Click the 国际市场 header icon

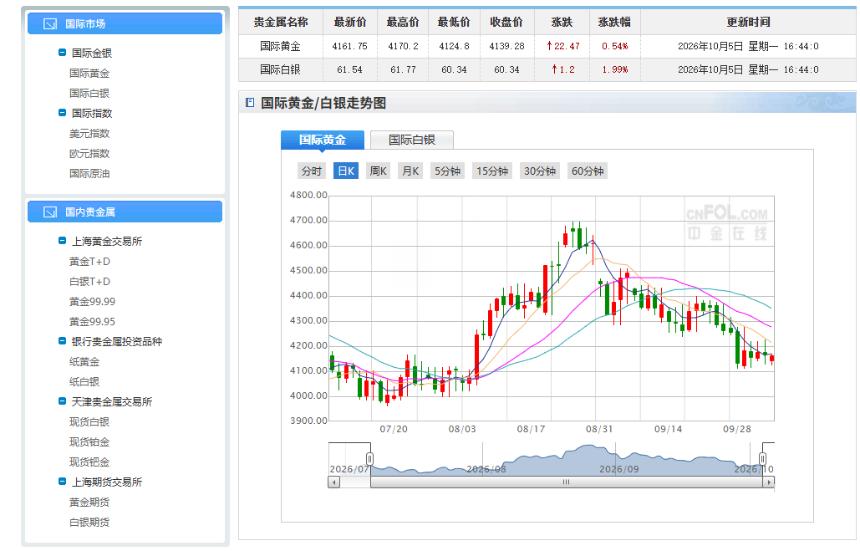click(x=50, y=24)
